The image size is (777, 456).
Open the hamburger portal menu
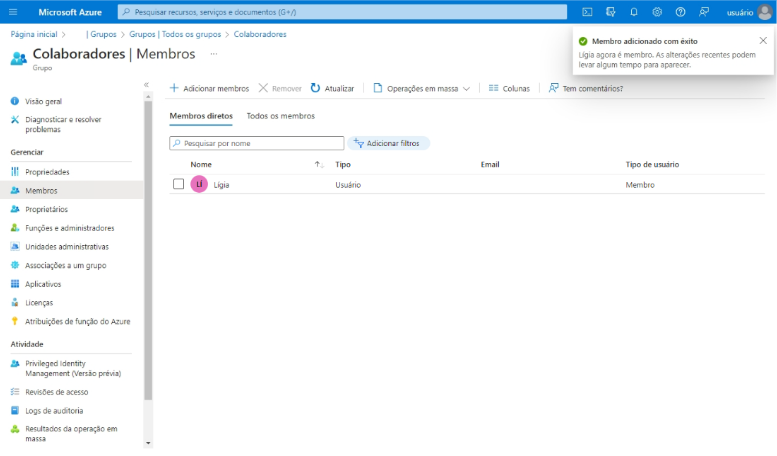point(13,12)
